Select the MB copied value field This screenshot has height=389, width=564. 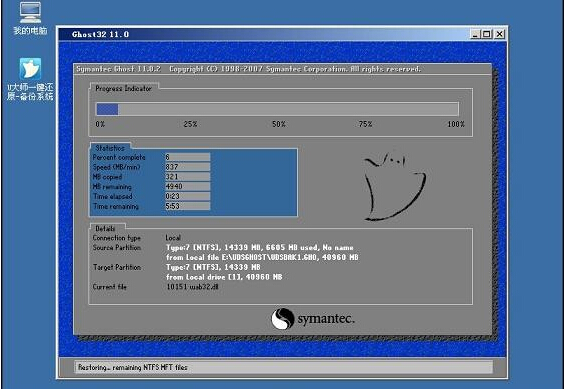tap(187, 176)
